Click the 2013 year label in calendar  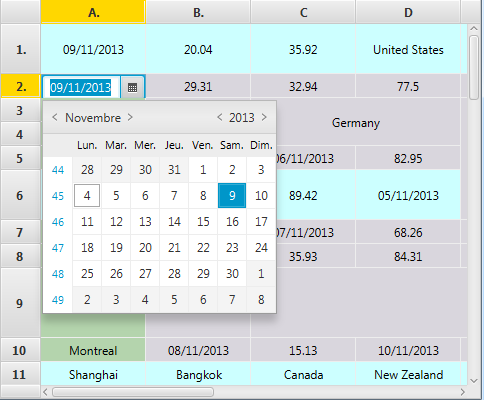point(242,117)
